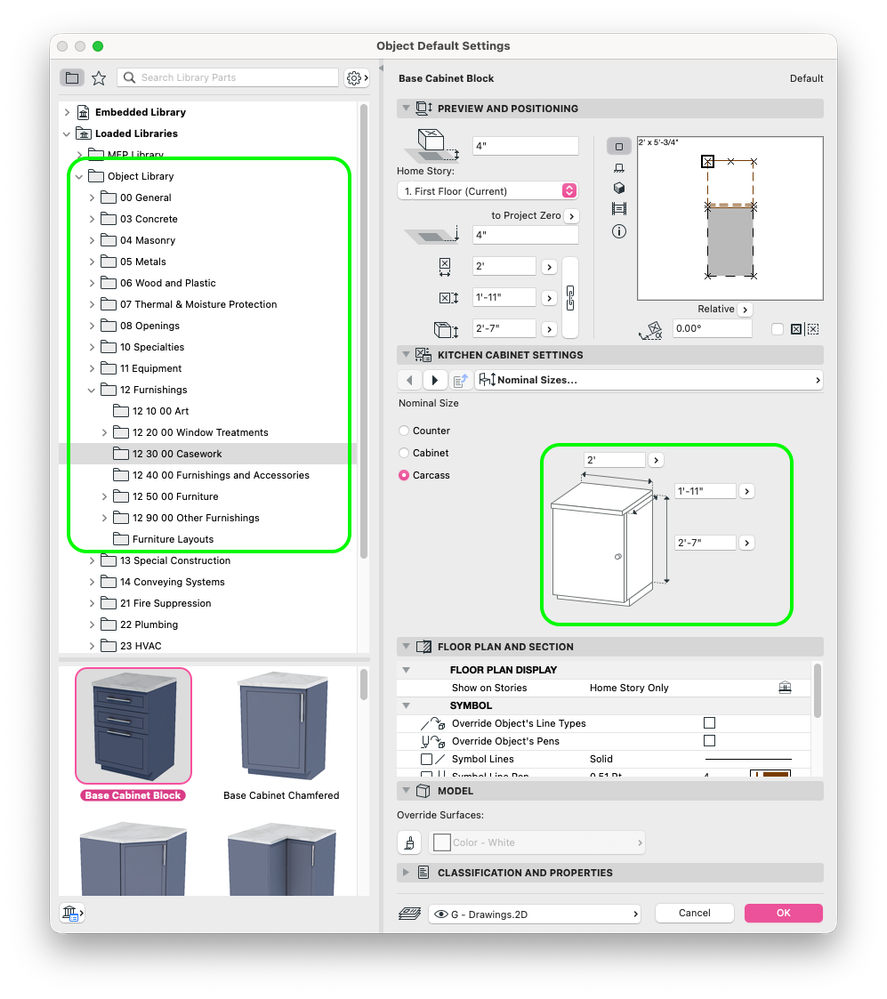The height and width of the screenshot is (999, 887).
Task: Select 3D shaded preview mode
Action: pos(619,188)
